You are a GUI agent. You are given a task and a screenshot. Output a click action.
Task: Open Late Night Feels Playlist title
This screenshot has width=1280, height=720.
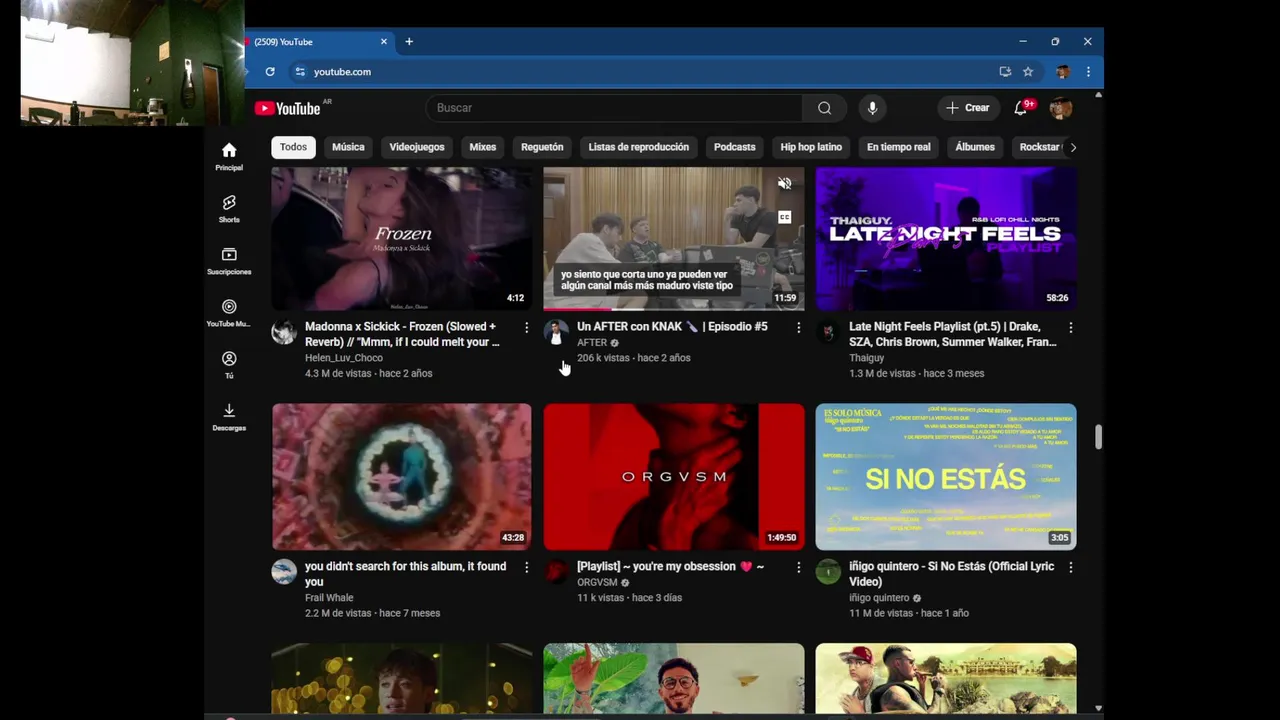pyautogui.click(x=953, y=334)
